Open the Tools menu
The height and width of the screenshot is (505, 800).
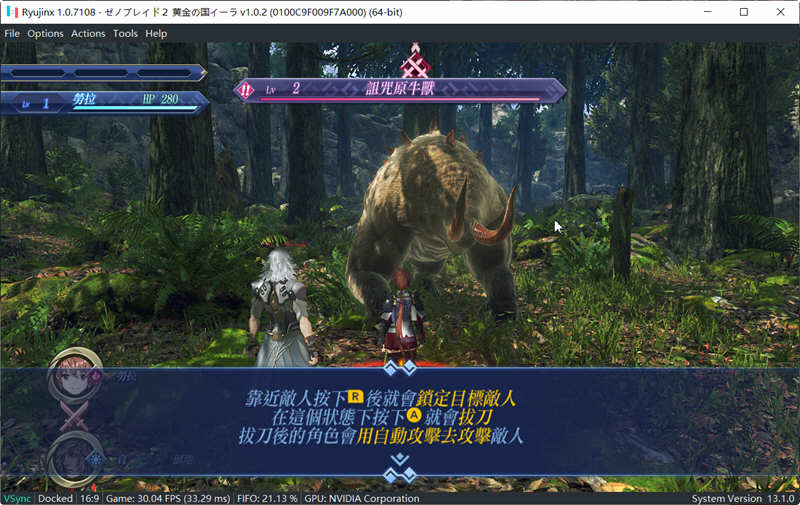click(x=126, y=34)
